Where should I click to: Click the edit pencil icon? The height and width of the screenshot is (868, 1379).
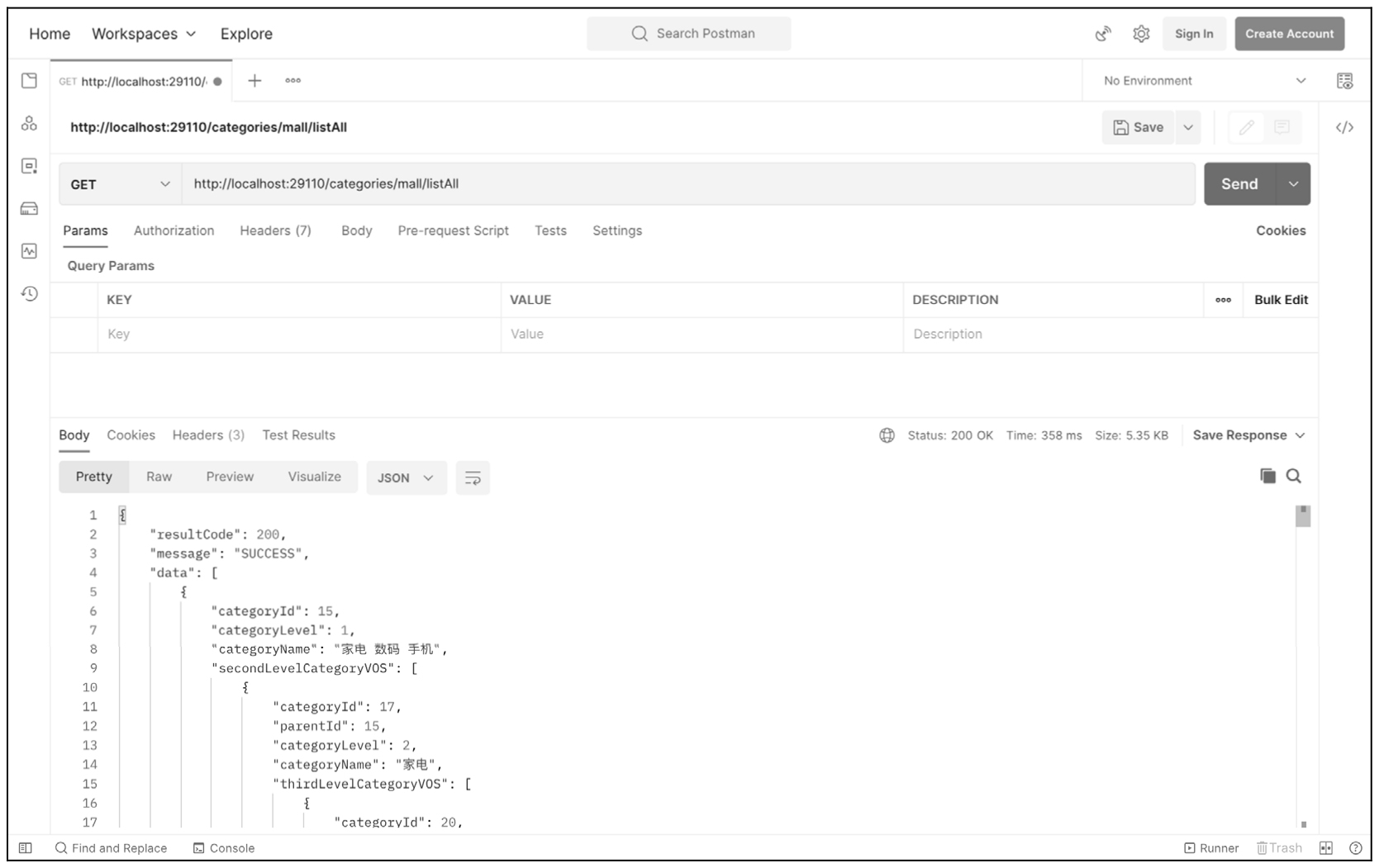point(1247,127)
